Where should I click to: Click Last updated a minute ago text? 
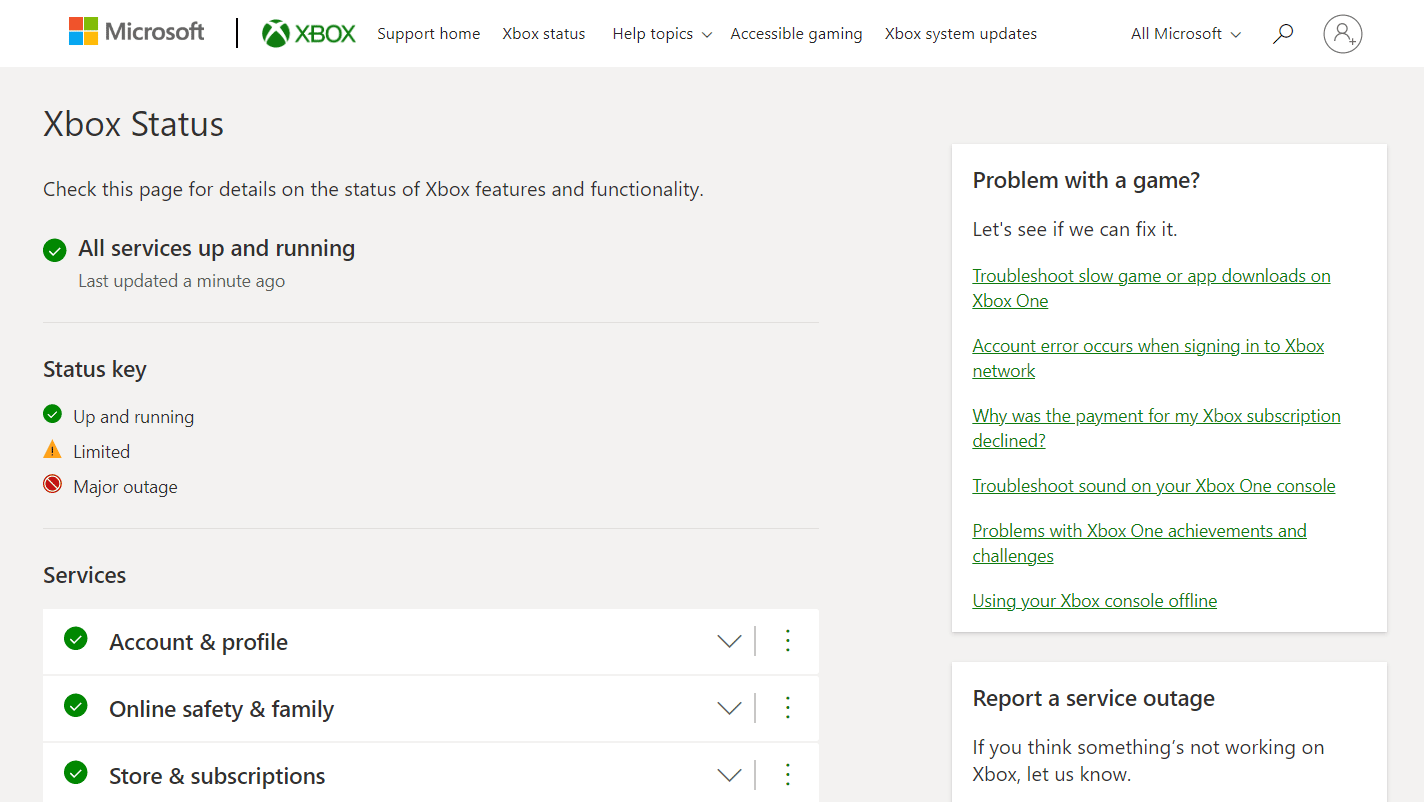(181, 281)
